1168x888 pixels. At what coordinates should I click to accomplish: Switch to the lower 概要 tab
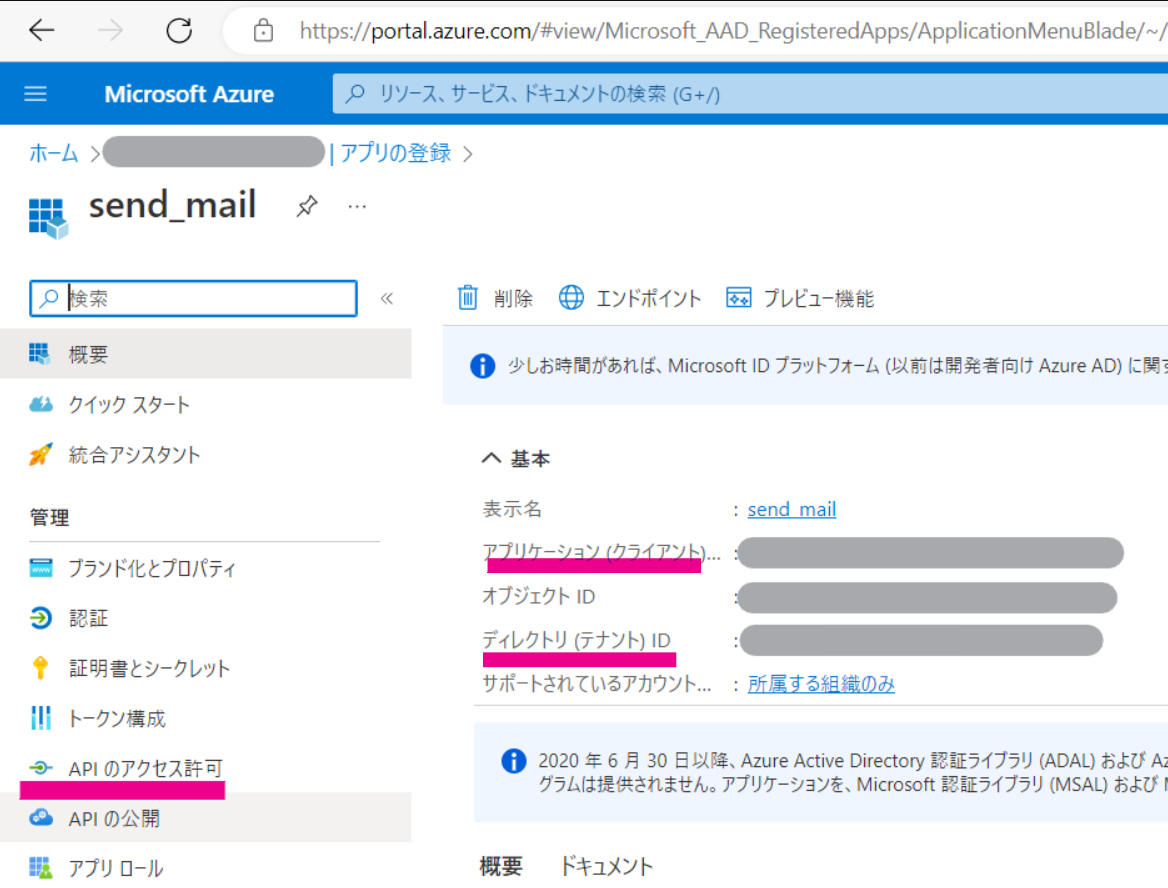[x=501, y=866]
